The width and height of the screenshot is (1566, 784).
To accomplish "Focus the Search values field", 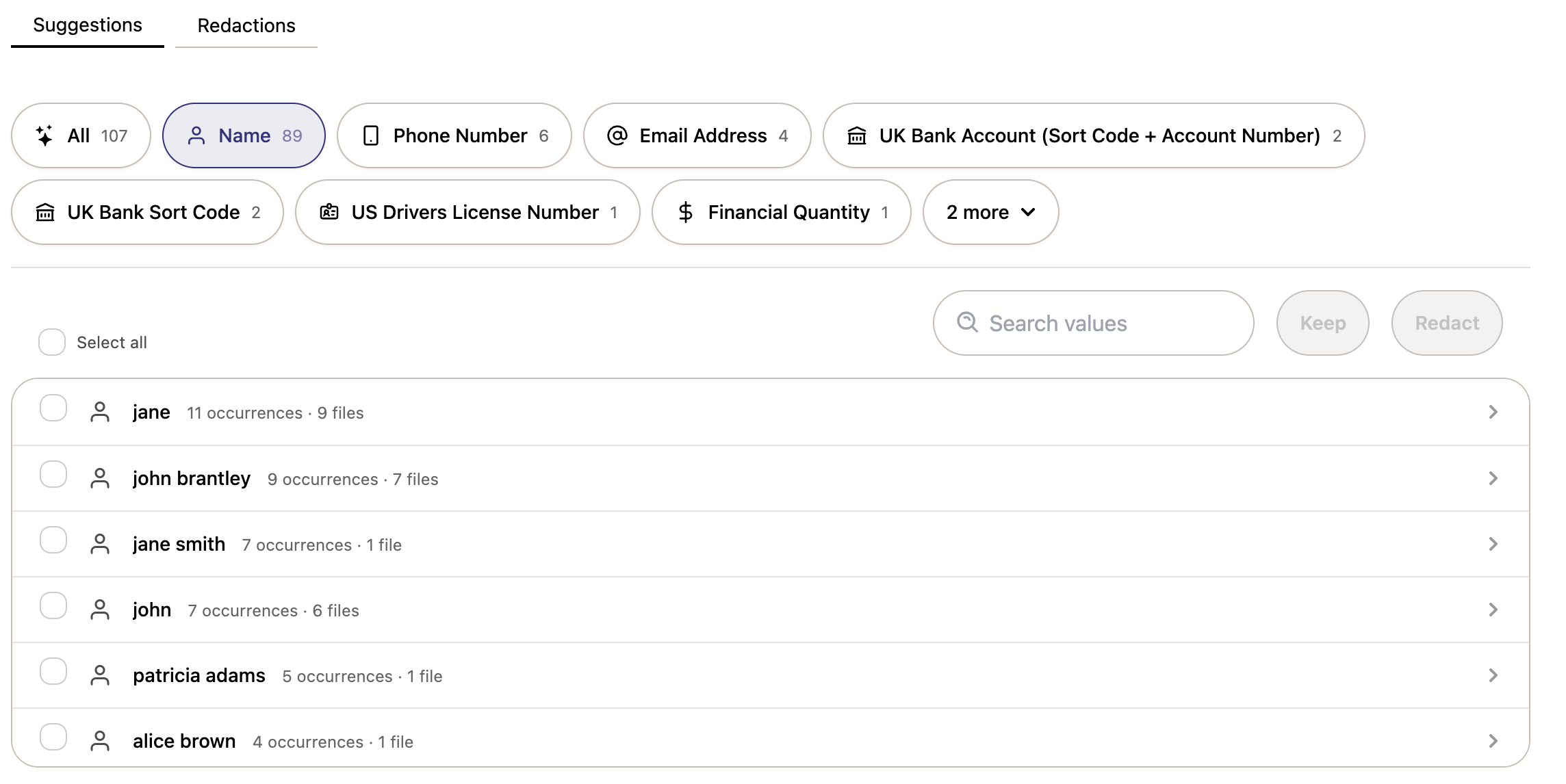I will click(x=1094, y=323).
